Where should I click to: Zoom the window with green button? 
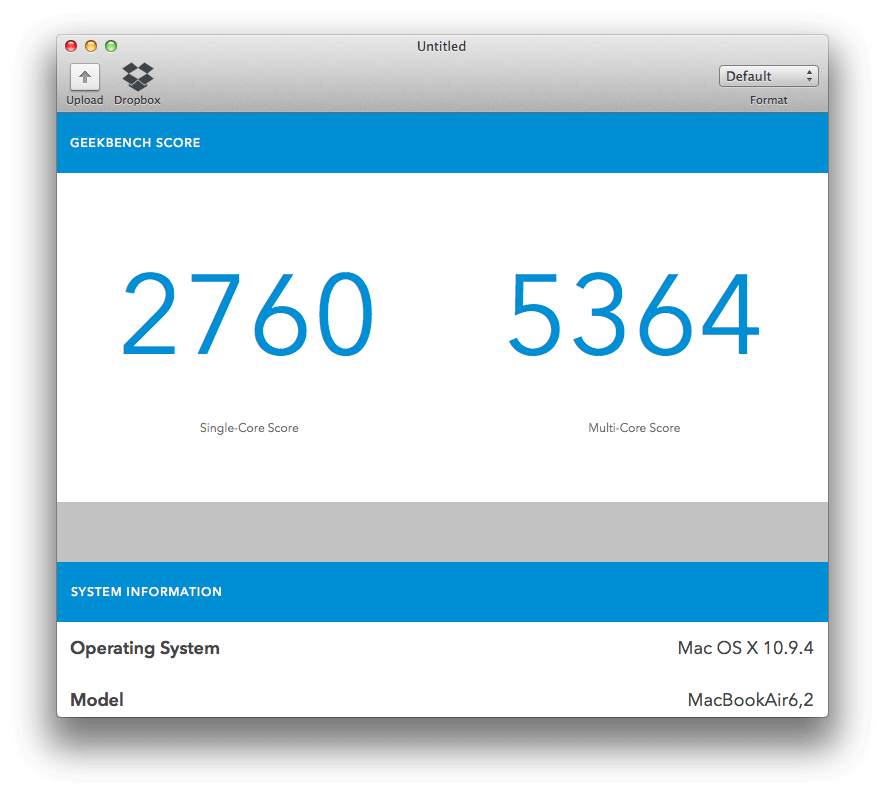(x=111, y=46)
